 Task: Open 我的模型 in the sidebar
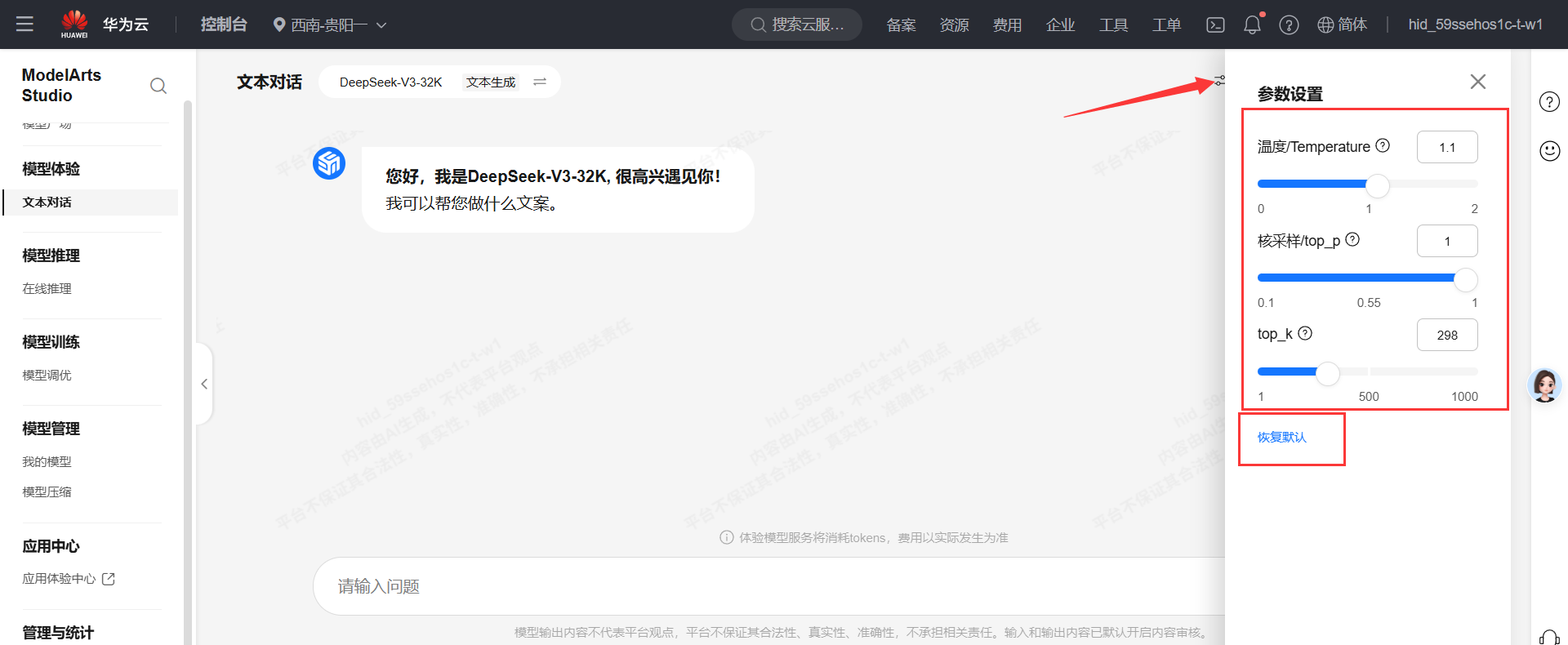[47, 461]
